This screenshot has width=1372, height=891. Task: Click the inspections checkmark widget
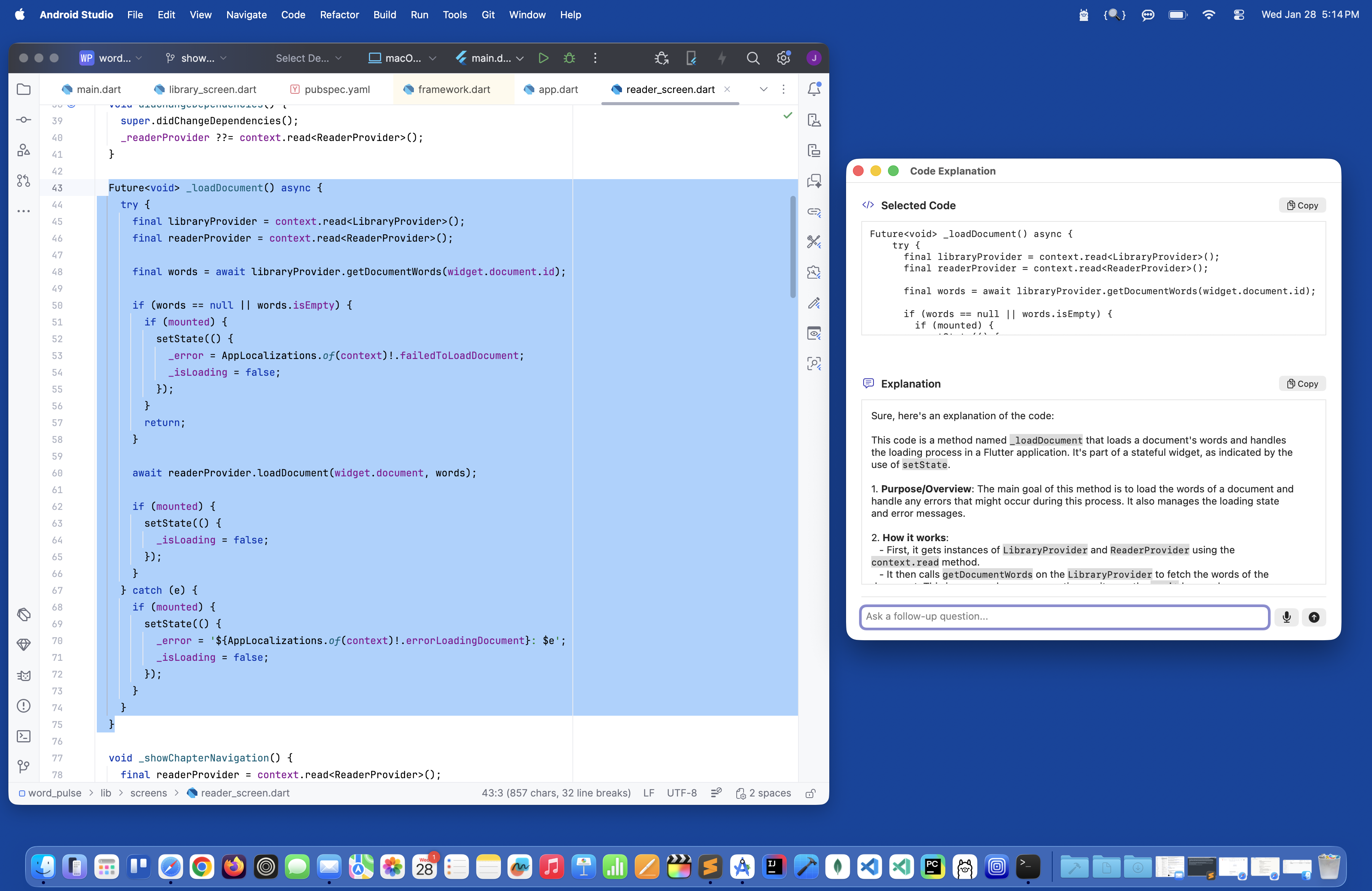788,115
